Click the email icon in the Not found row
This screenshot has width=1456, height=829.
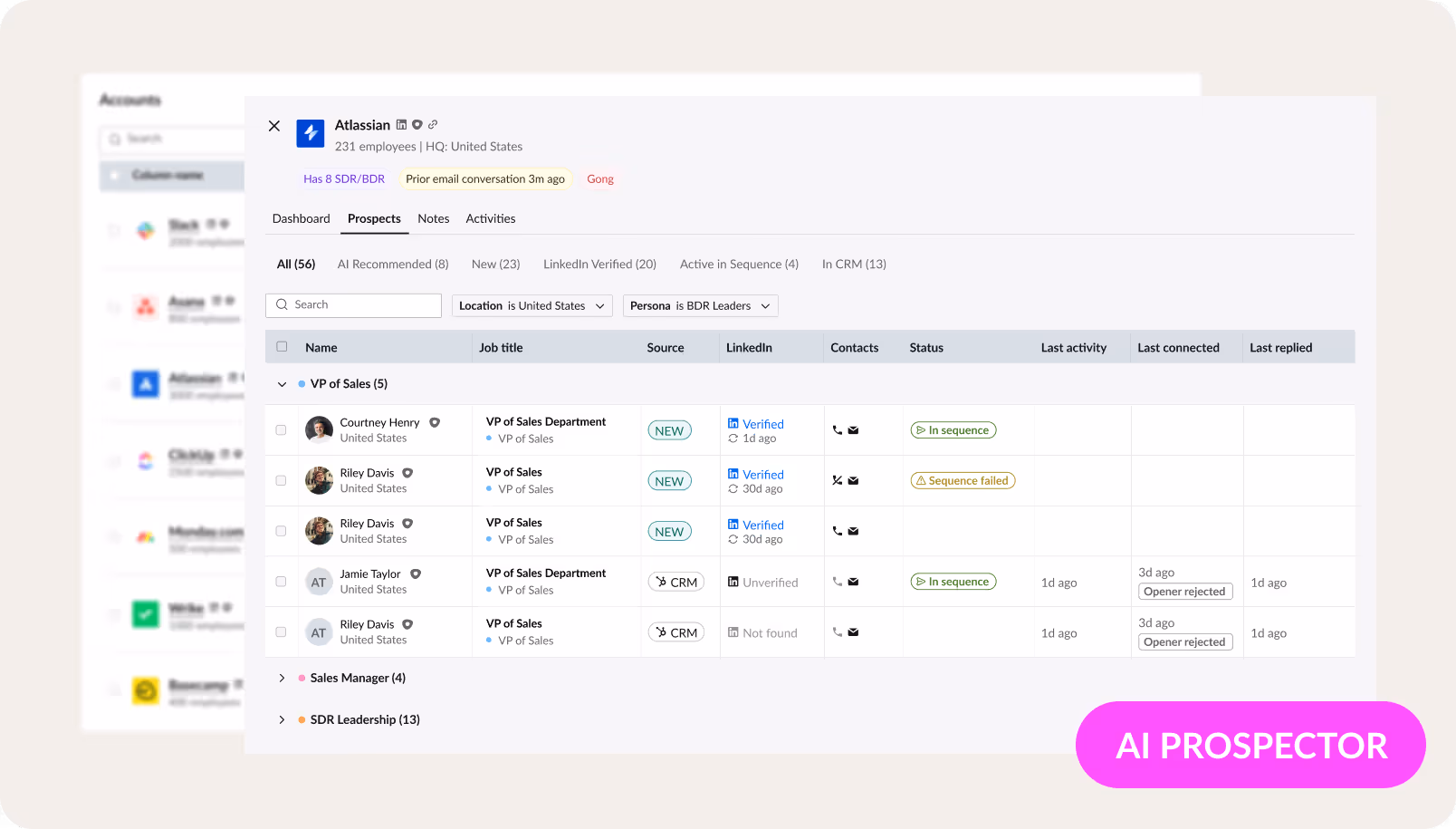point(853,632)
